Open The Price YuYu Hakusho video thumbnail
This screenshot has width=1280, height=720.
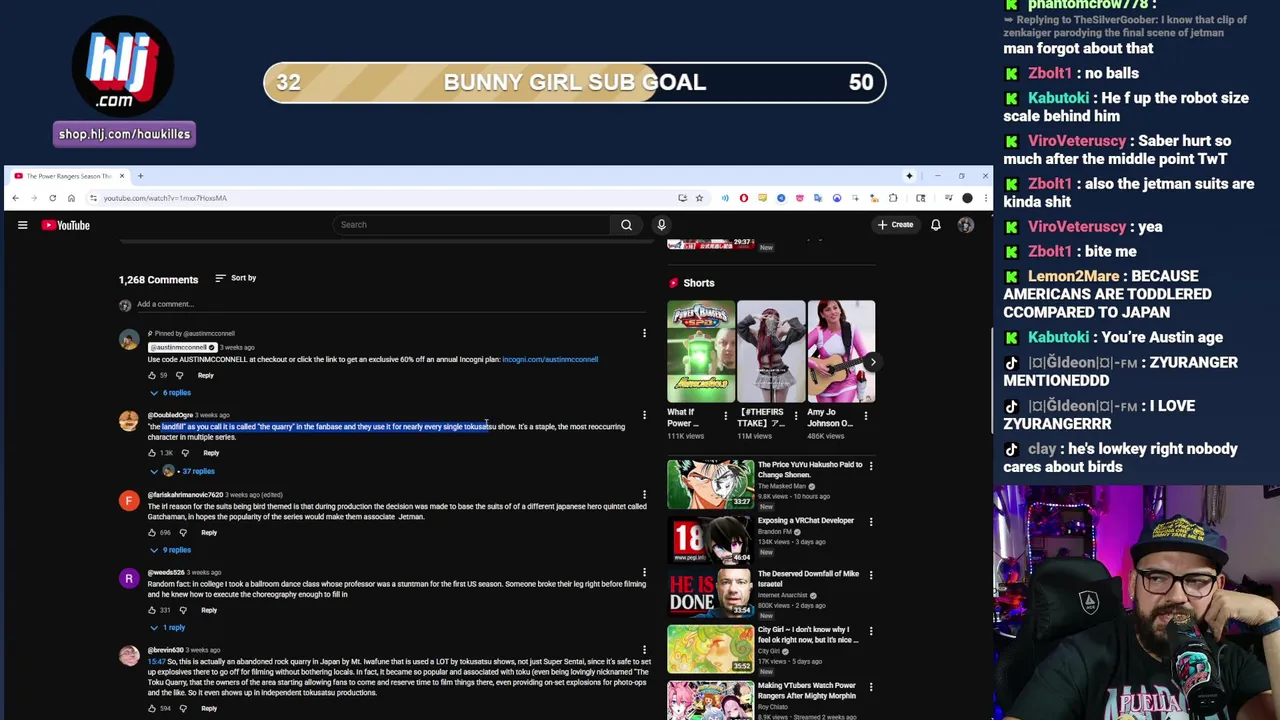click(x=711, y=484)
